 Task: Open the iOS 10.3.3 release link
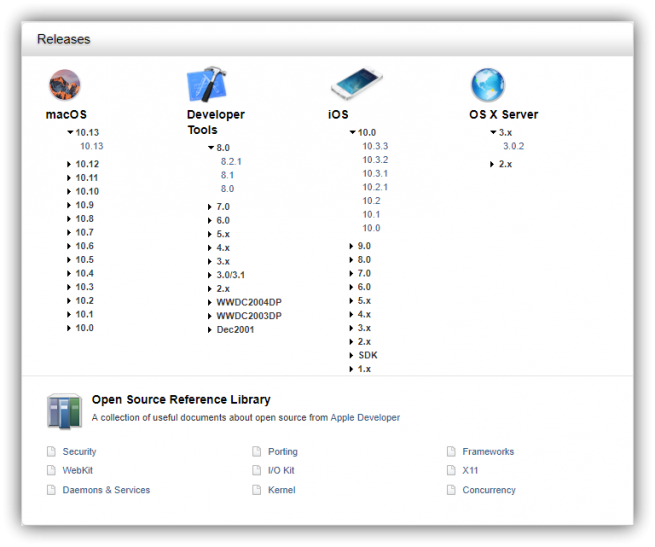click(x=375, y=146)
